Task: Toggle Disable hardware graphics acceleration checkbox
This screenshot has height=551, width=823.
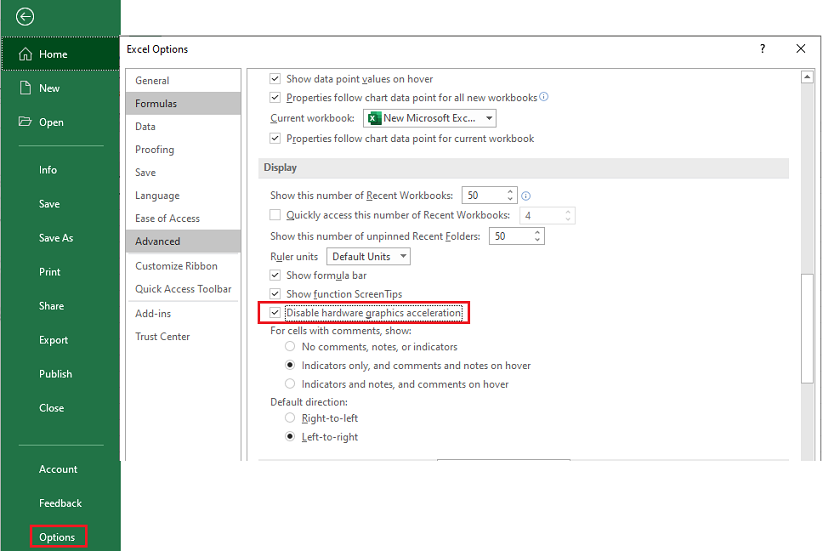Action: [275, 313]
